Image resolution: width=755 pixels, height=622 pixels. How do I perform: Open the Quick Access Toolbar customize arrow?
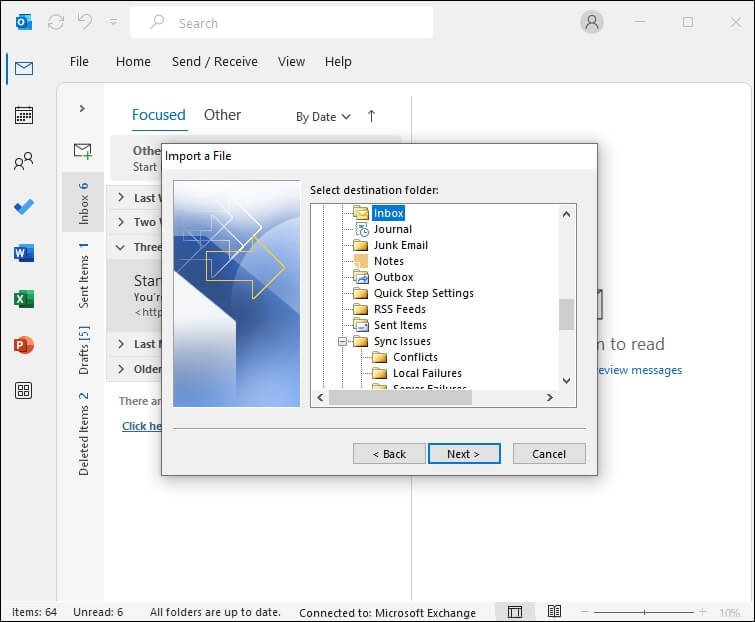[x=113, y=22]
